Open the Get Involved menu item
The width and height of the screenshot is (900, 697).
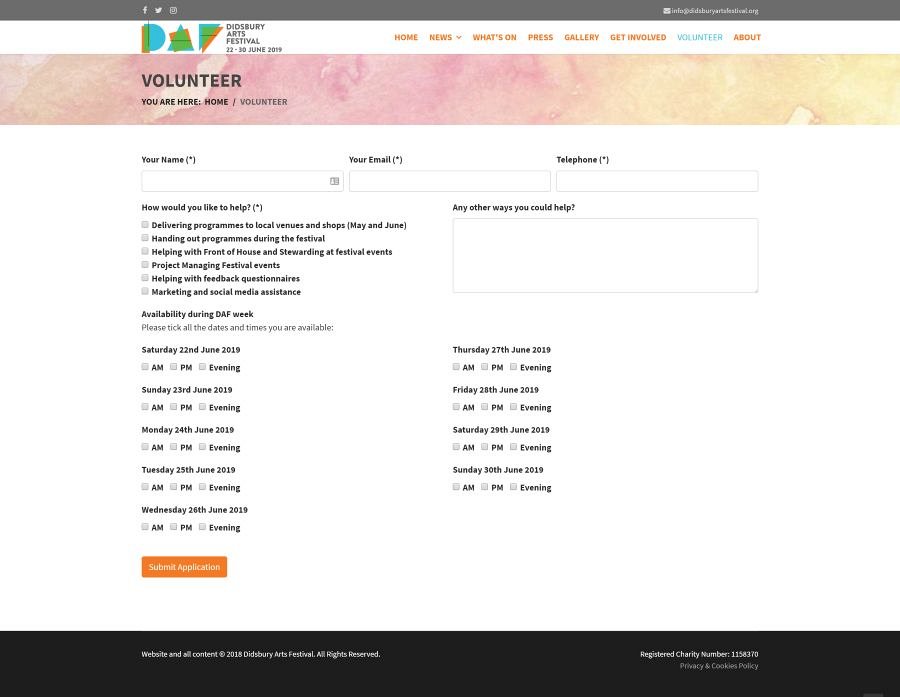(638, 37)
